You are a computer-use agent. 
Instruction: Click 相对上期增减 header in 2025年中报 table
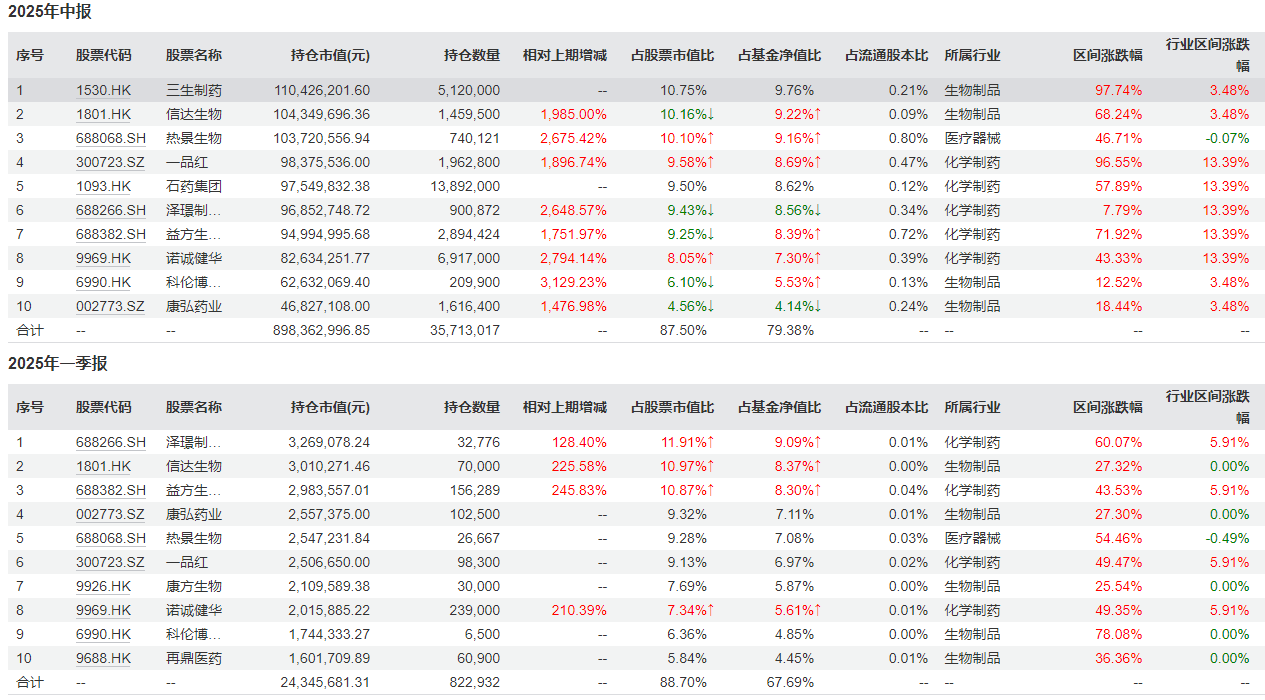tap(565, 55)
